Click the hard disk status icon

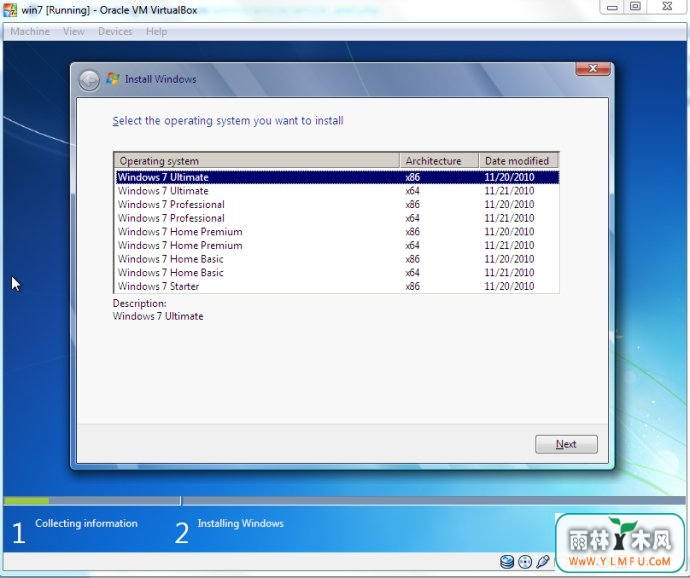[x=507, y=562]
